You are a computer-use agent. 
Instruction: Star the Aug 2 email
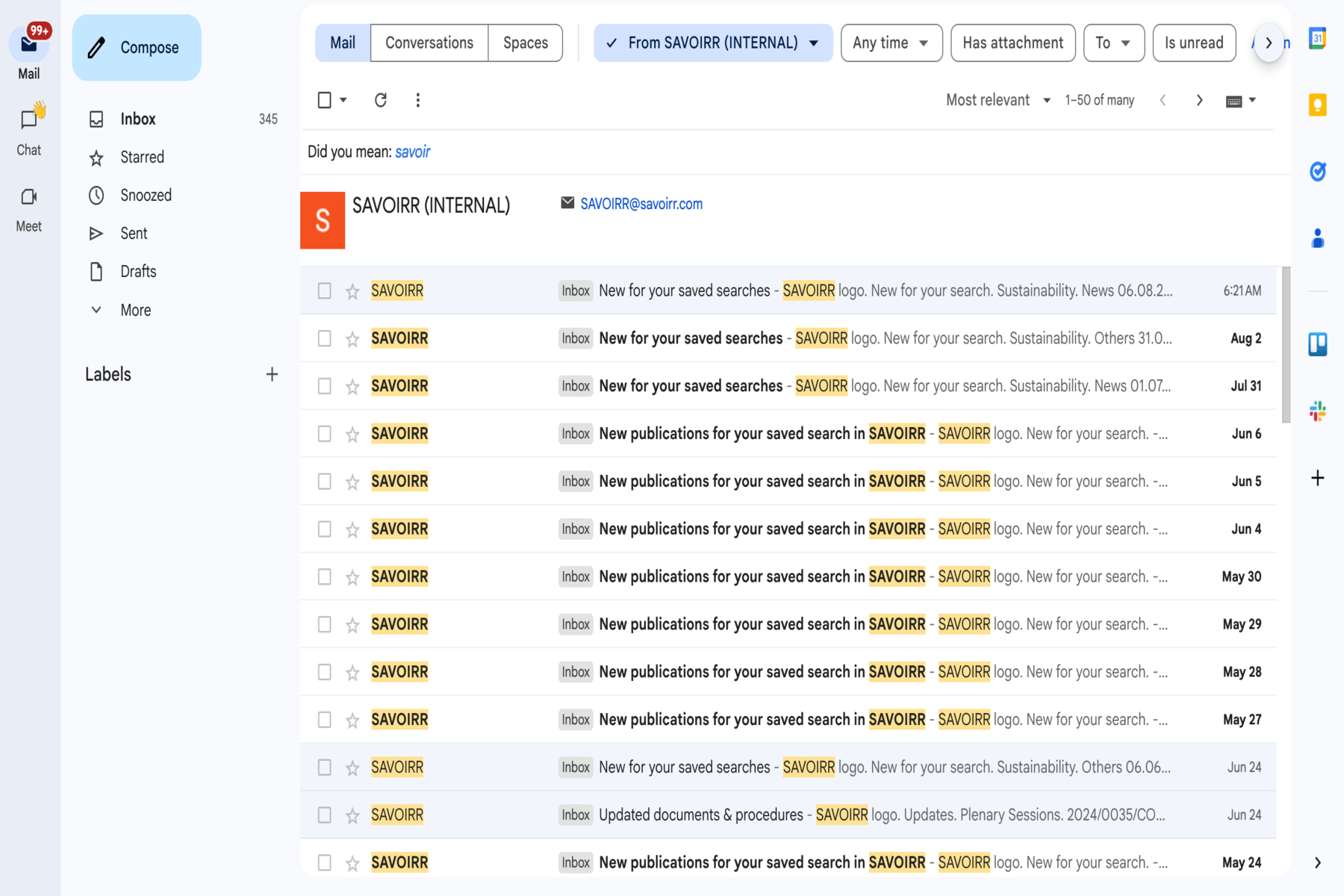(352, 339)
